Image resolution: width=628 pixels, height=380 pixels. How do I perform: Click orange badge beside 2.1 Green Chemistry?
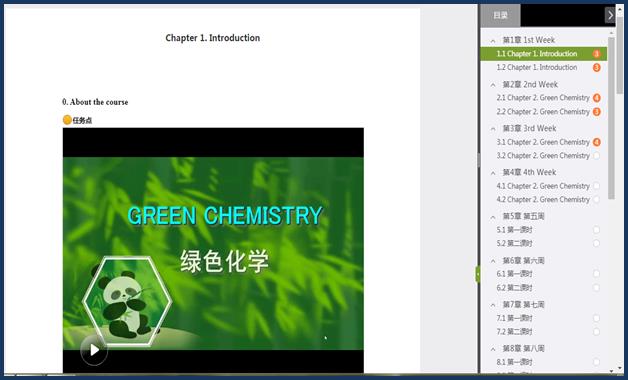point(596,98)
